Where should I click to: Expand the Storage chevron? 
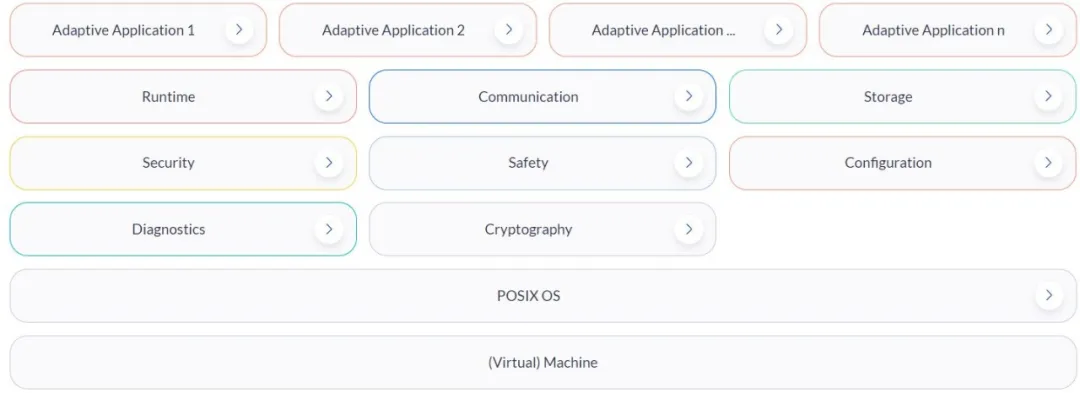click(x=1048, y=96)
